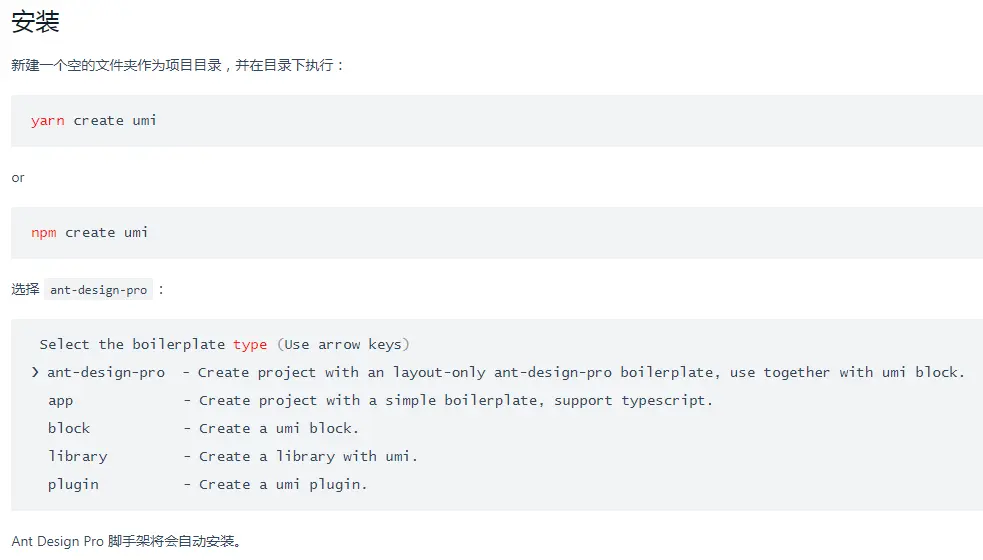This screenshot has height=560, width=983.
Task: Click 'Create a umi plugin.' description
Action: point(283,485)
